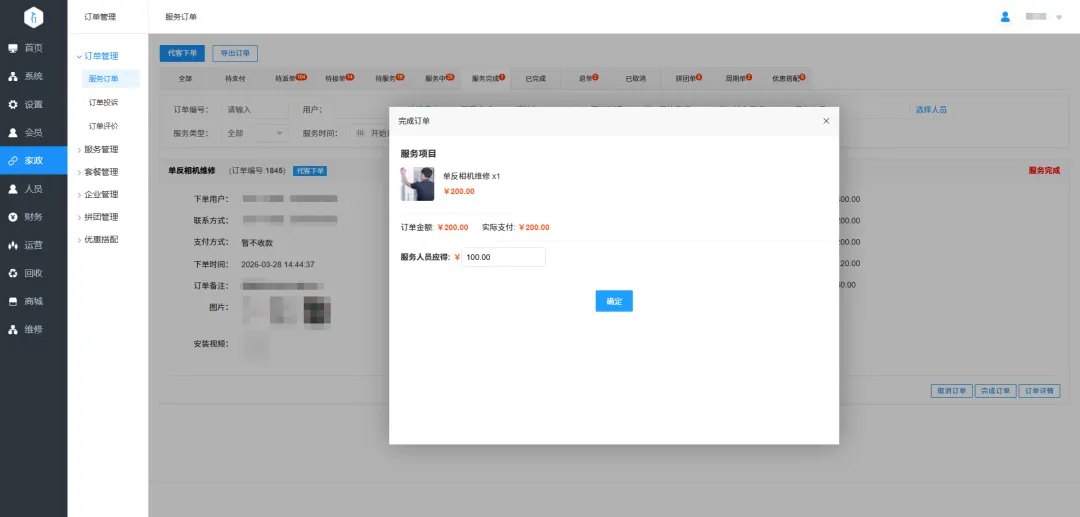
Task: Collapse the 订单管理 menu group
Action: tap(100, 56)
